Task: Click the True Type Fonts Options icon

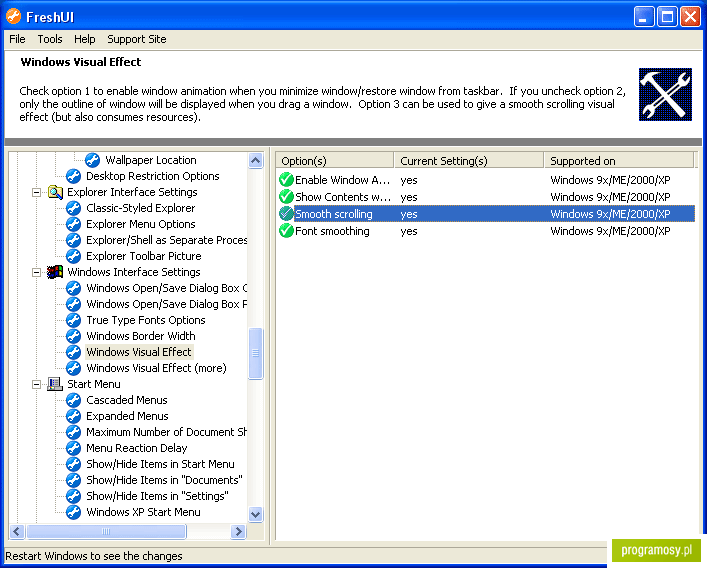Action: click(x=73, y=320)
